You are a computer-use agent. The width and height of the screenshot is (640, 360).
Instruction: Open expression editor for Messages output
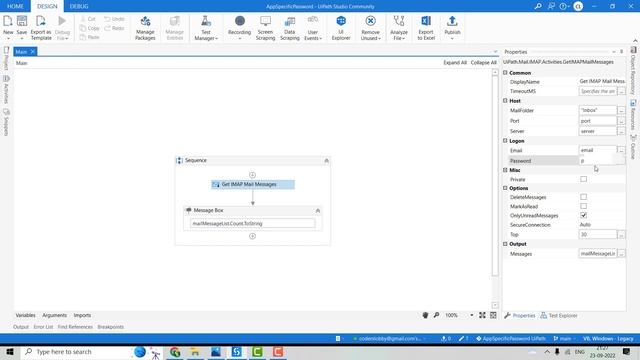pyautogui.click(x=621, y=253)
